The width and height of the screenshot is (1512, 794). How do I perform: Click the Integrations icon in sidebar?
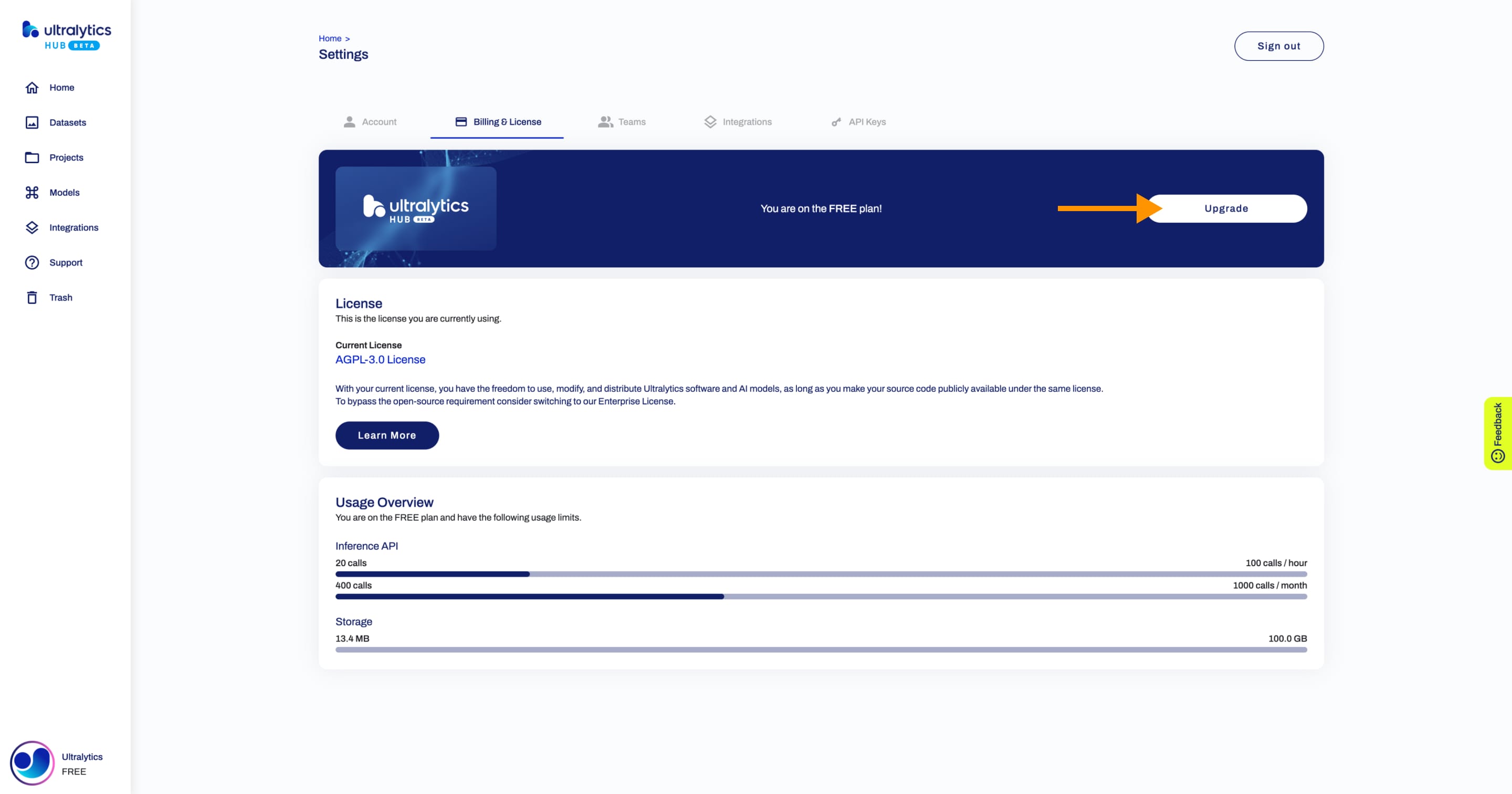[x=31, y=227]
